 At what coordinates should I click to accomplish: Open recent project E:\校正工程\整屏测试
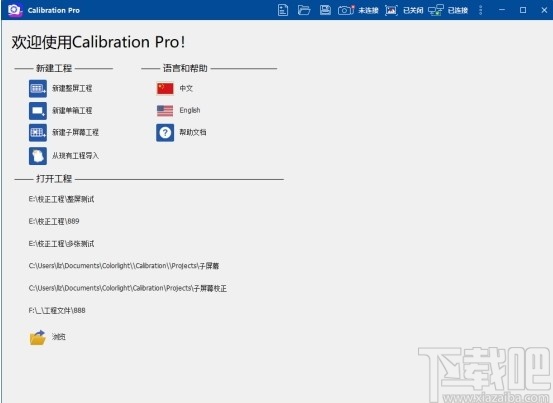(61, 199)
